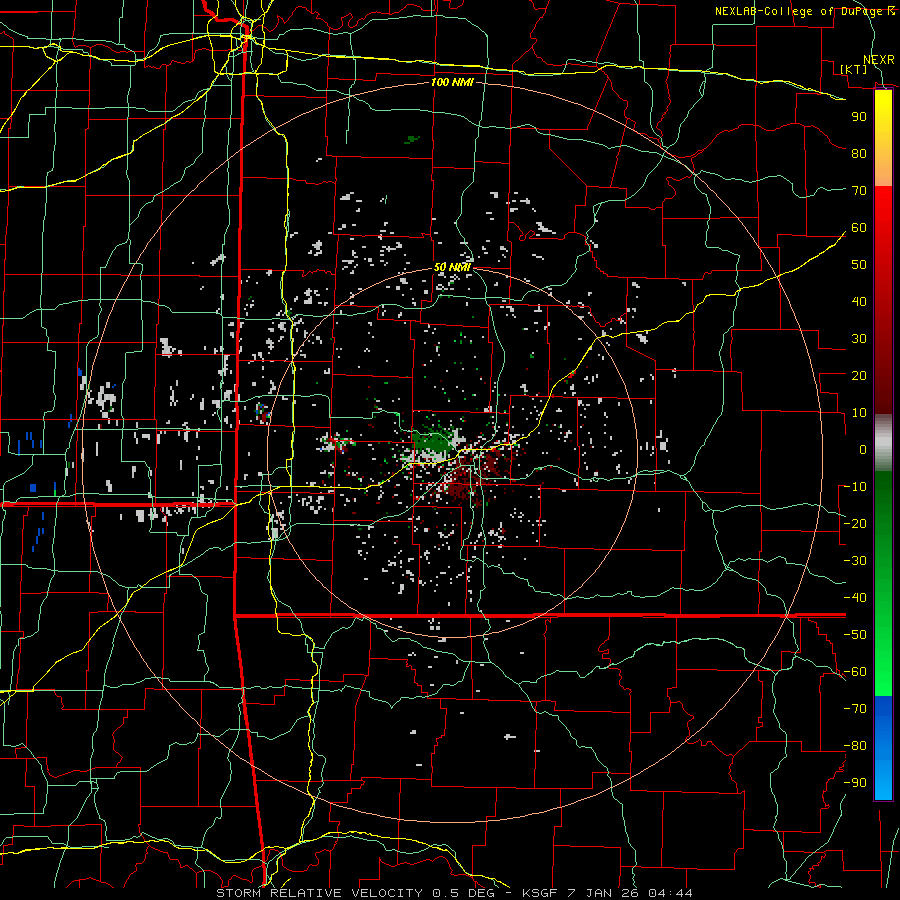Click the positive 50 scale value
The image size is (900, 900).
(x=859, y=265)
